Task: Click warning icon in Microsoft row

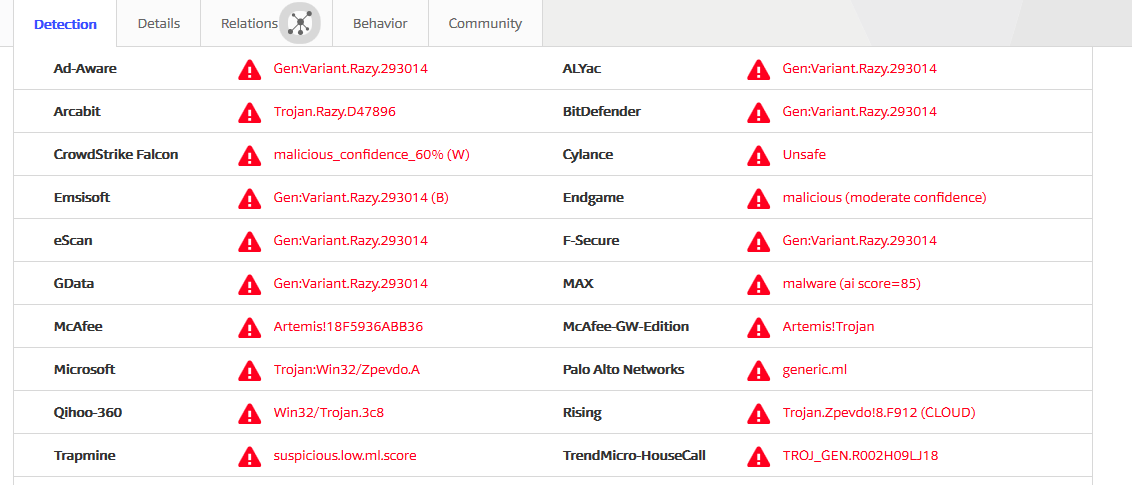Action: [x=249, y=370]
